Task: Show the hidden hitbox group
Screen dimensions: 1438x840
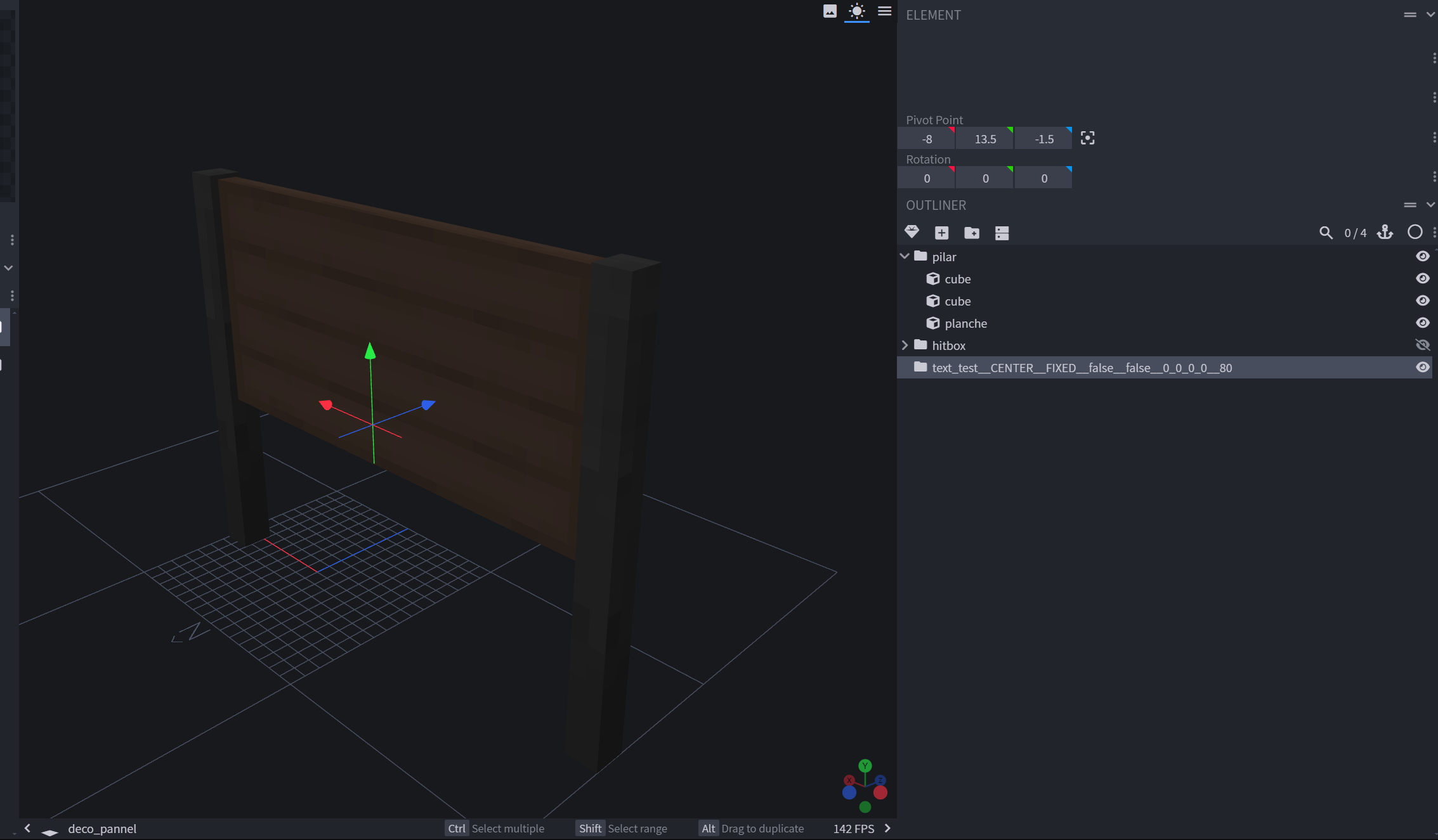Action: coord(1422,345)
